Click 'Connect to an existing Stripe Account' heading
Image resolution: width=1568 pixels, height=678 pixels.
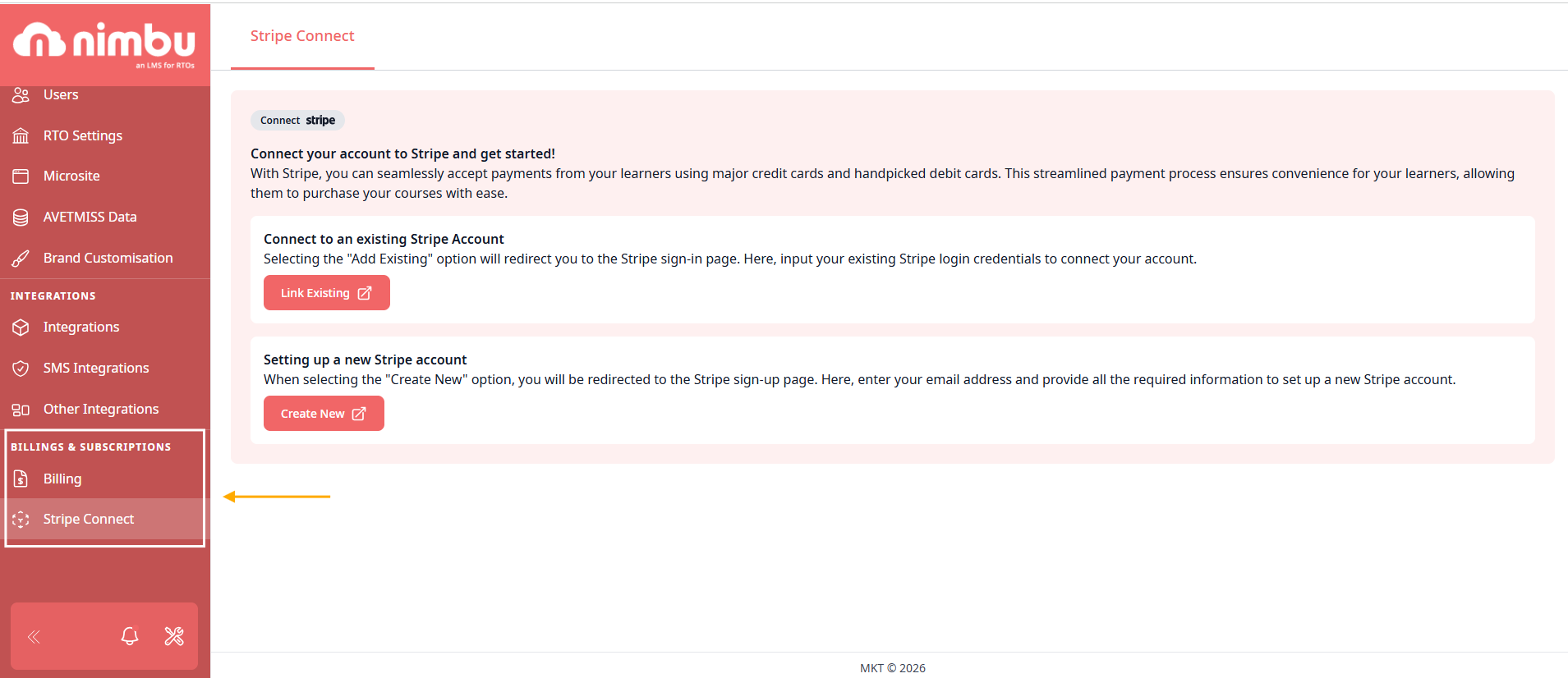click(x=384, y=239)
